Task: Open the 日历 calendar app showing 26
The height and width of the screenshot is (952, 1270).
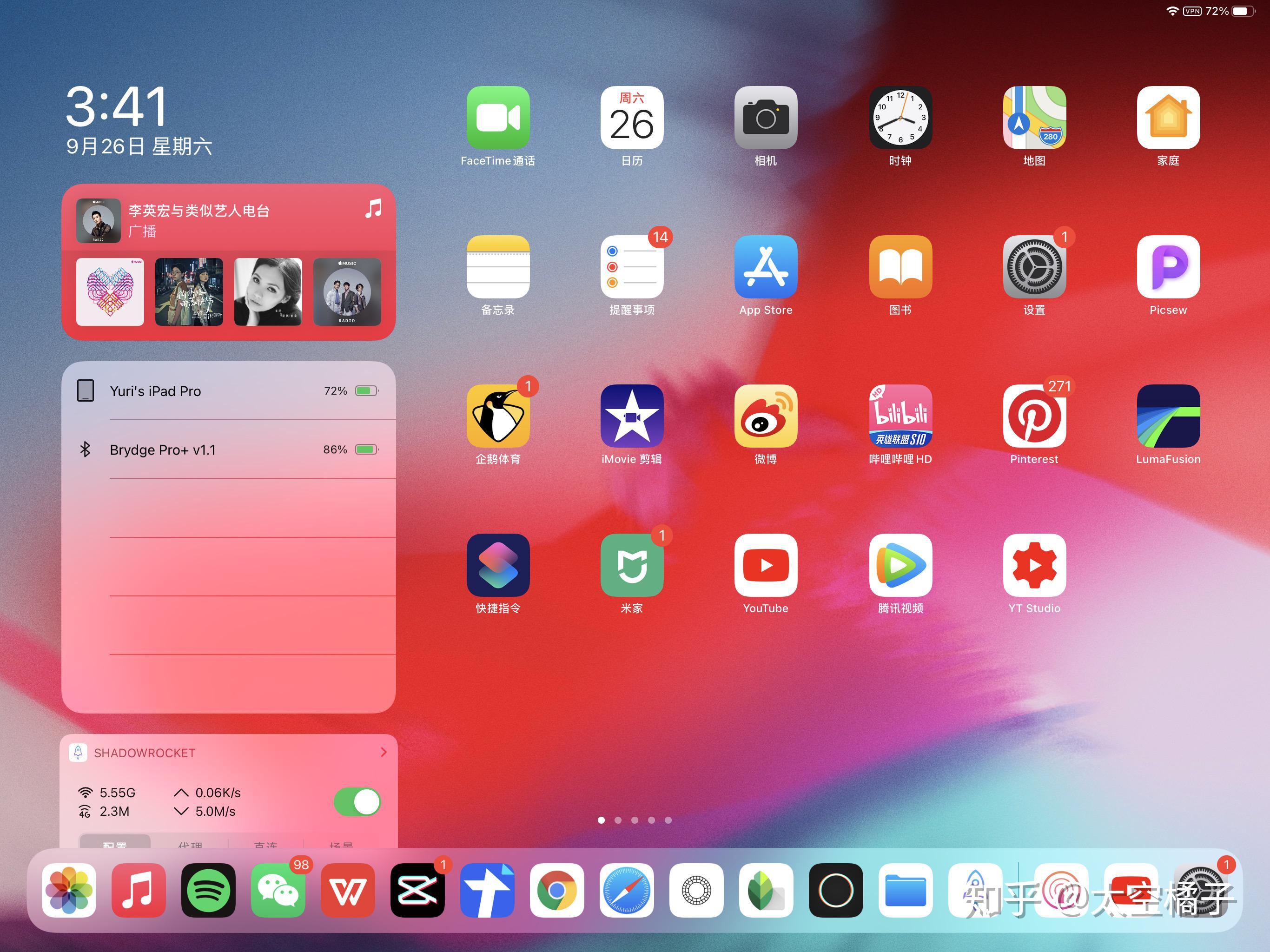Action: click(x=632, y=118)
